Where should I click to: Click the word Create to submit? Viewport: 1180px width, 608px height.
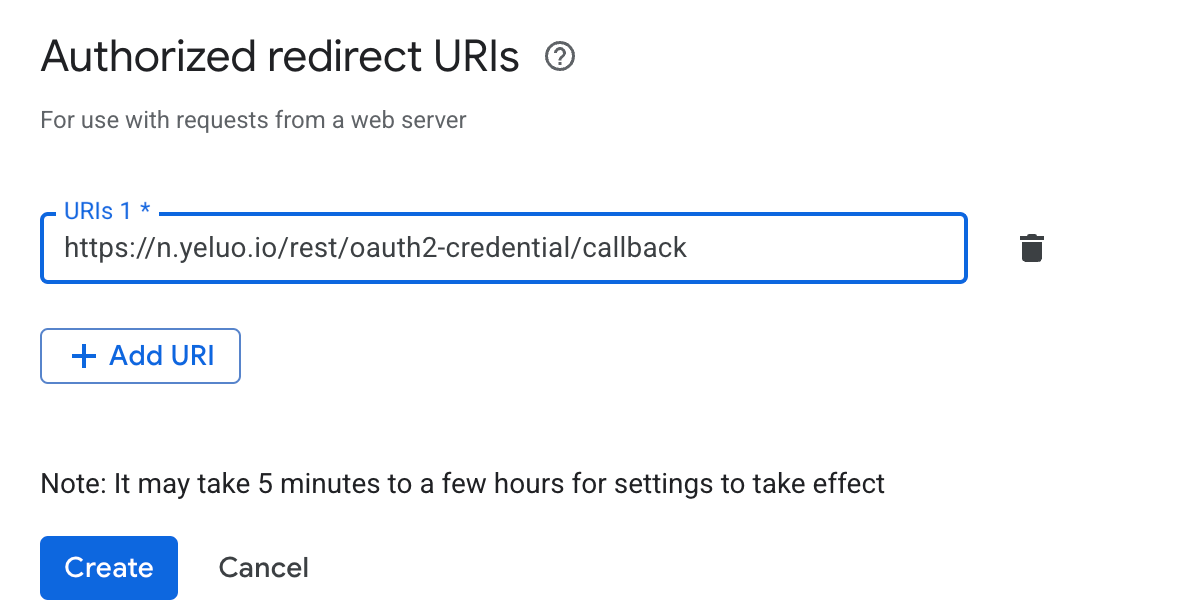(109, 568)
